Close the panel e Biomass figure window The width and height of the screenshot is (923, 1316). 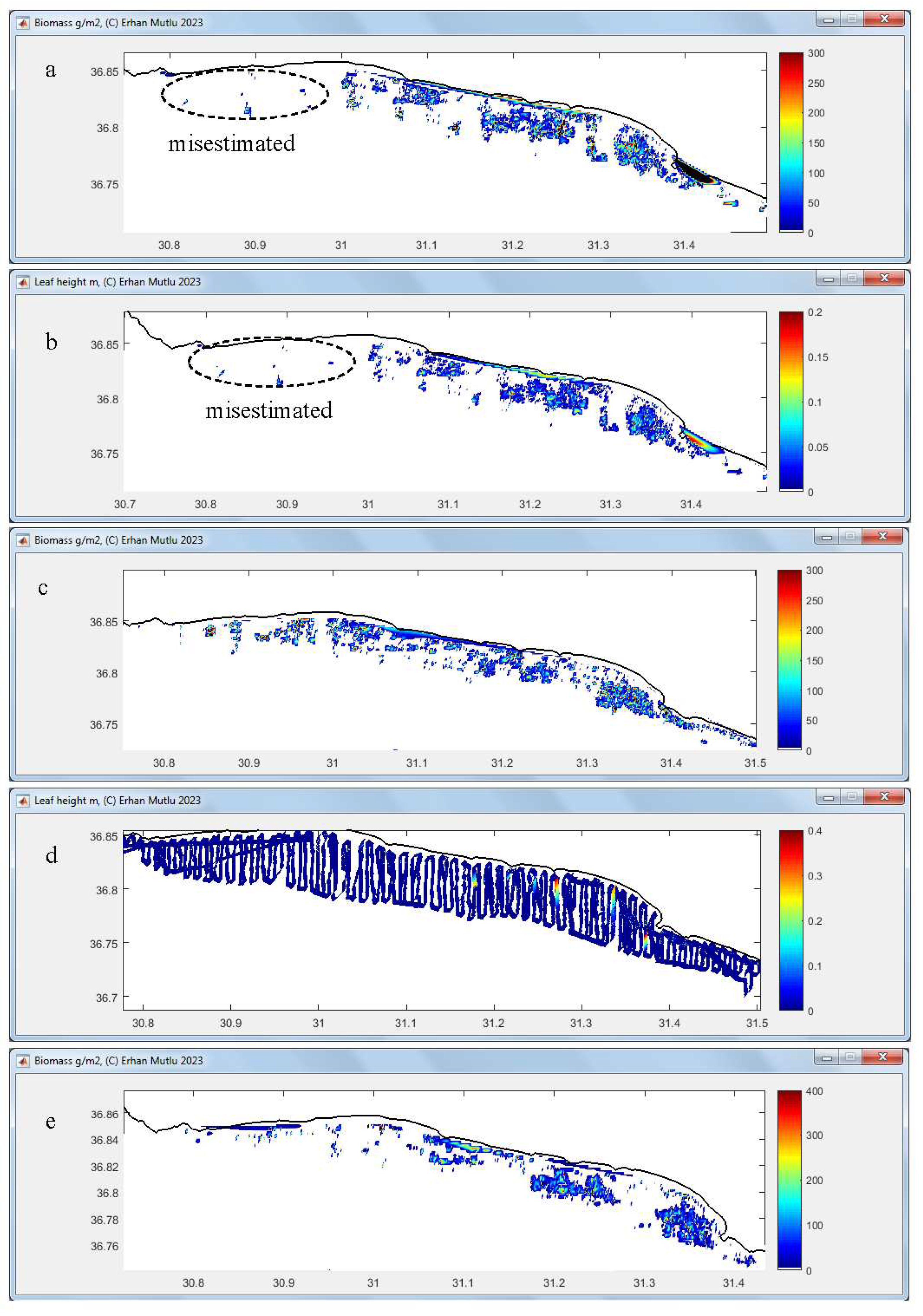(882, 1056)
